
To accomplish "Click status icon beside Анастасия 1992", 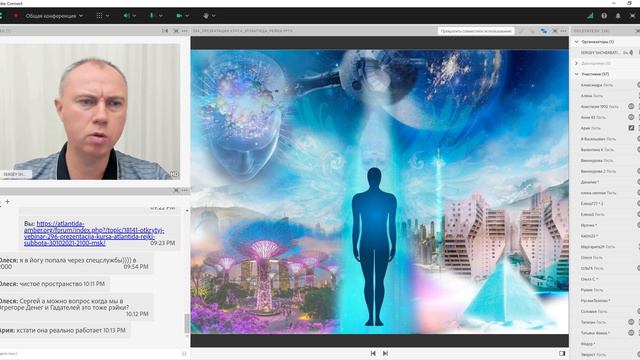I will (x=631, y=107).
